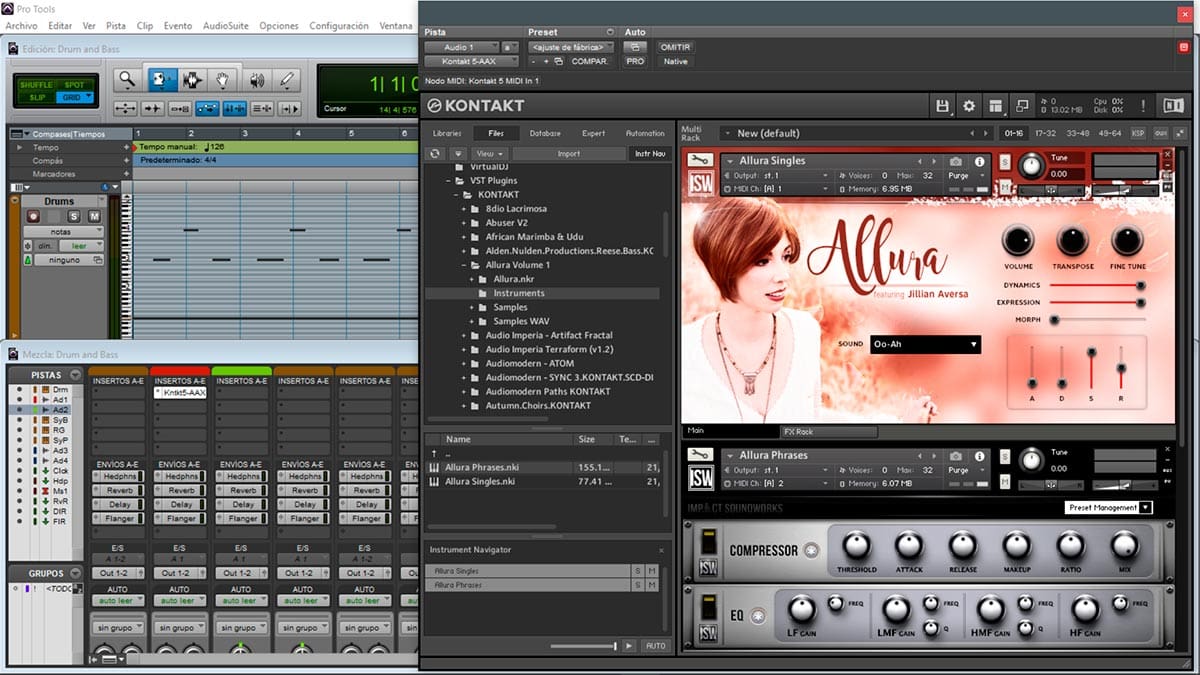
Task: Open Kontakt workspace layout menu
Action: (995, 105)
